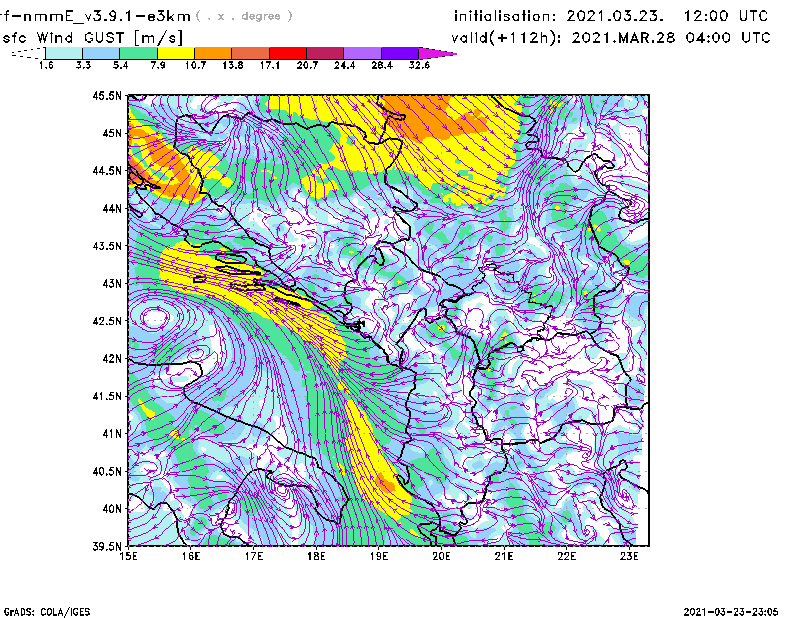Click legend value 5.4
The width and height of the screenshot is (800, 618).
pos(120,65)
